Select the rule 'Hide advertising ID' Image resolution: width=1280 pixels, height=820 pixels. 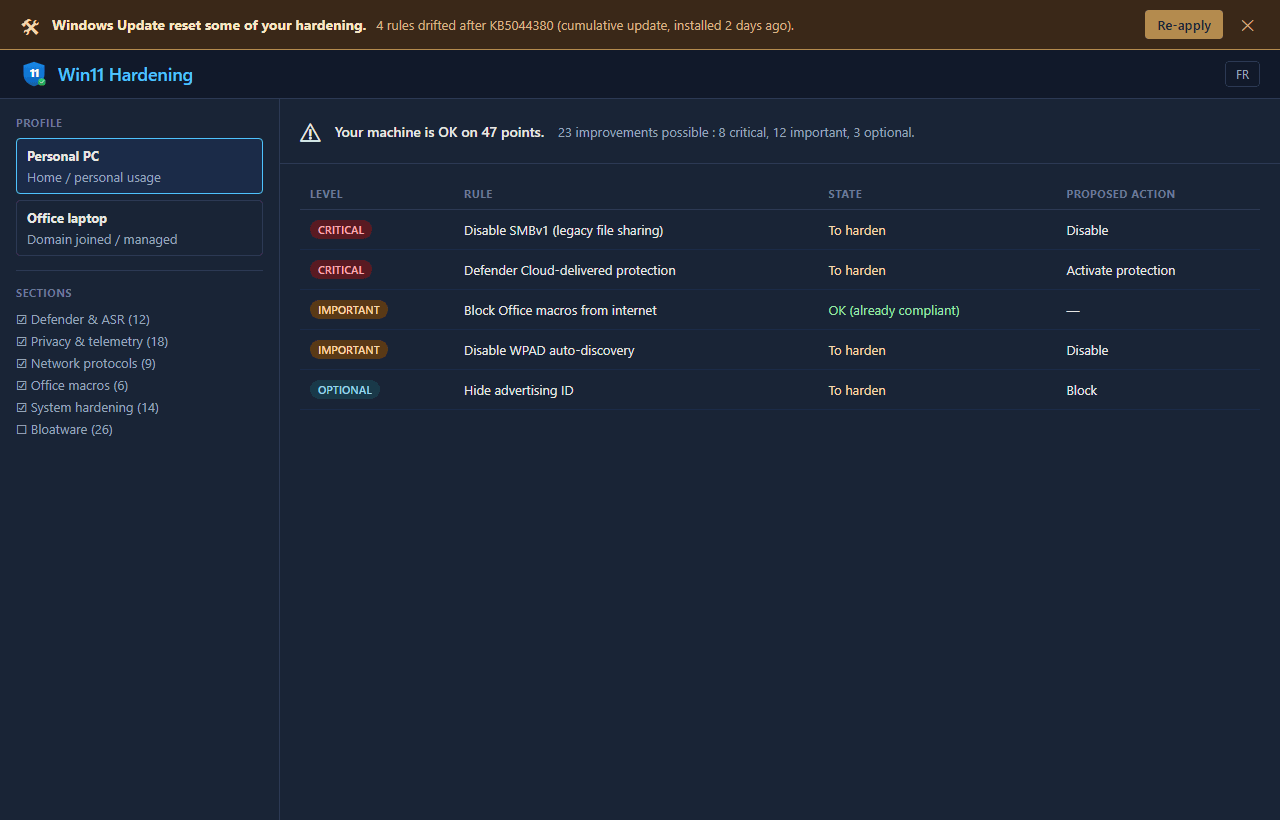(x=519, y=390)
